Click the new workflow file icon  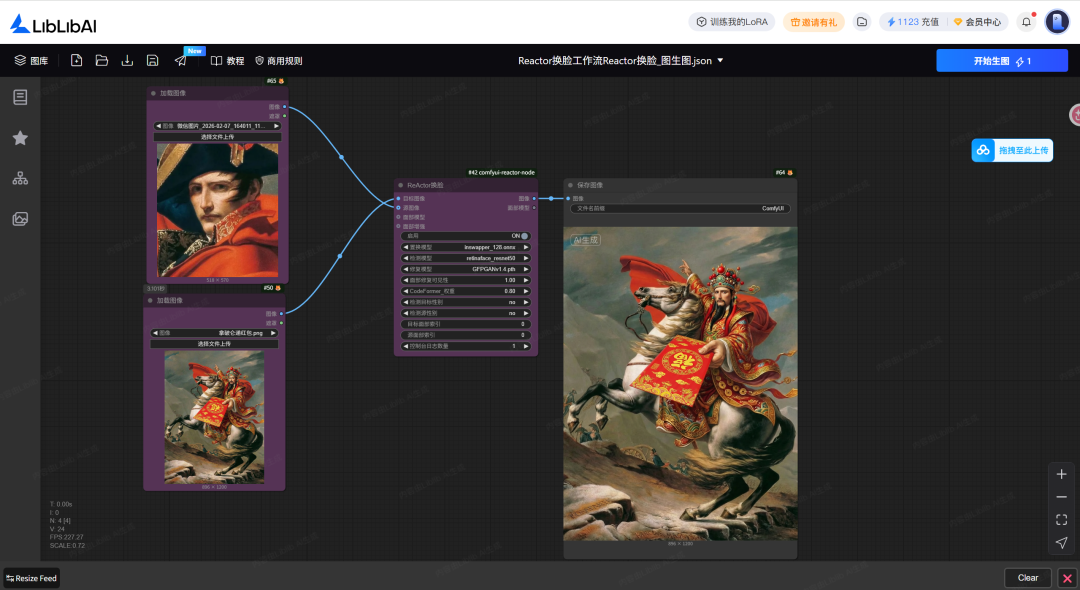tap(77, 61)
